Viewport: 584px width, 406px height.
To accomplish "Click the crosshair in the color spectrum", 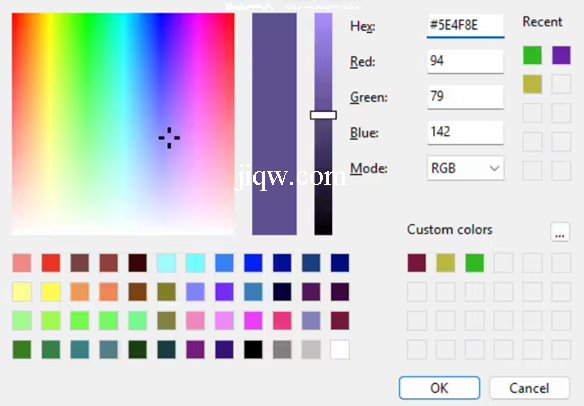I will coord(169,138).
